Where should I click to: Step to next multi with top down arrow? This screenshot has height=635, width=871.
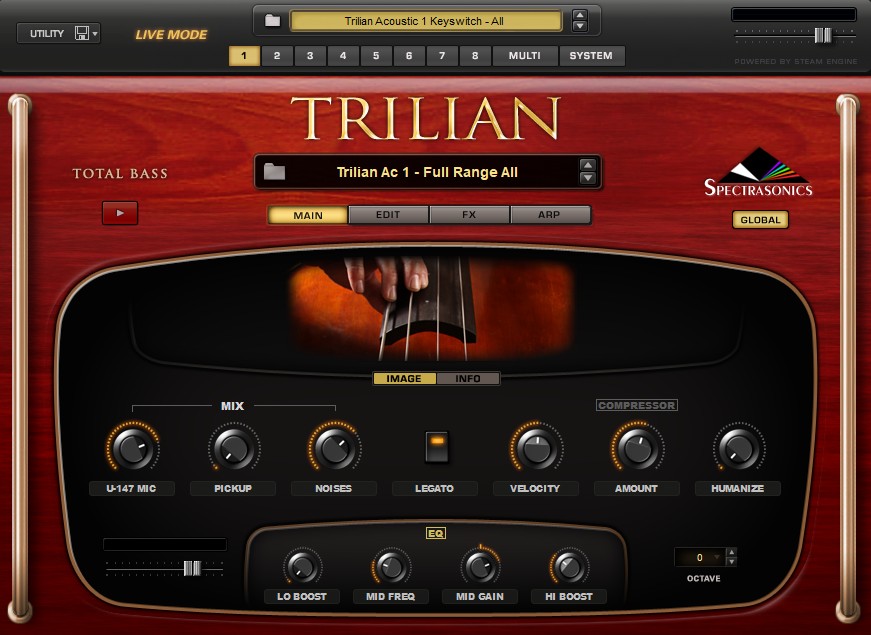point(579,26)
